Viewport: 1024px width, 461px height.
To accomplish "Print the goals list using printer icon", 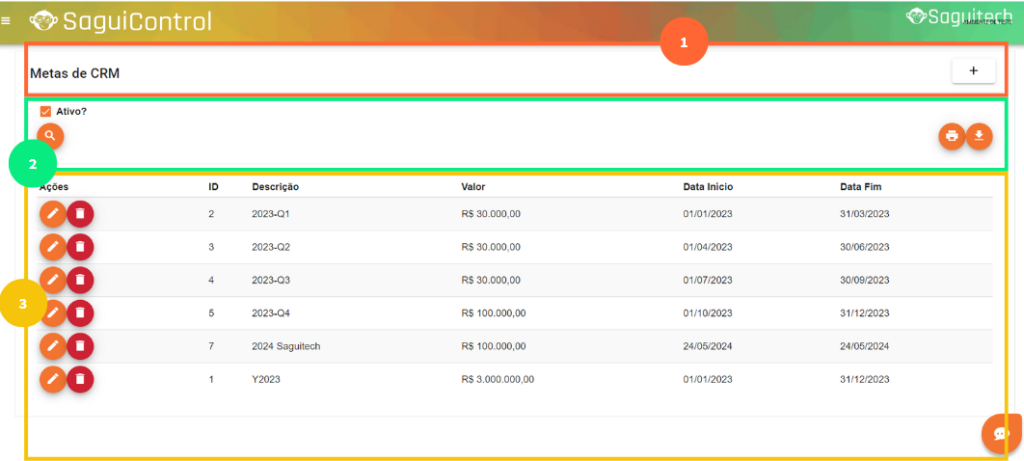I will pyautogui.click(x=952, y=136).
